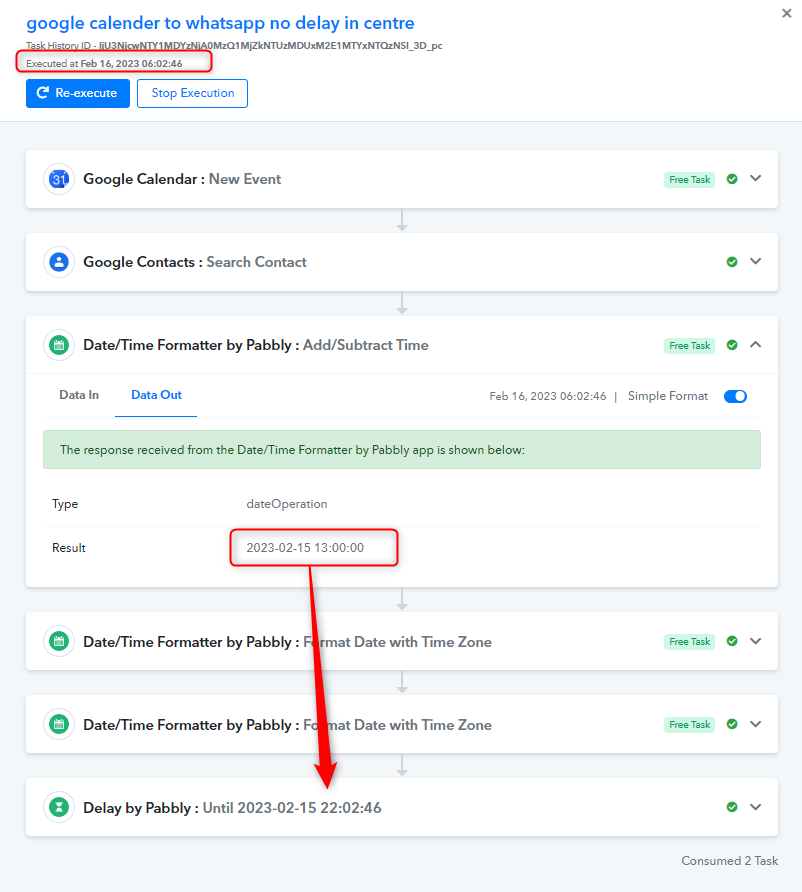
Task: Select the Data Out tab
Action: click(x=156, y=395)
